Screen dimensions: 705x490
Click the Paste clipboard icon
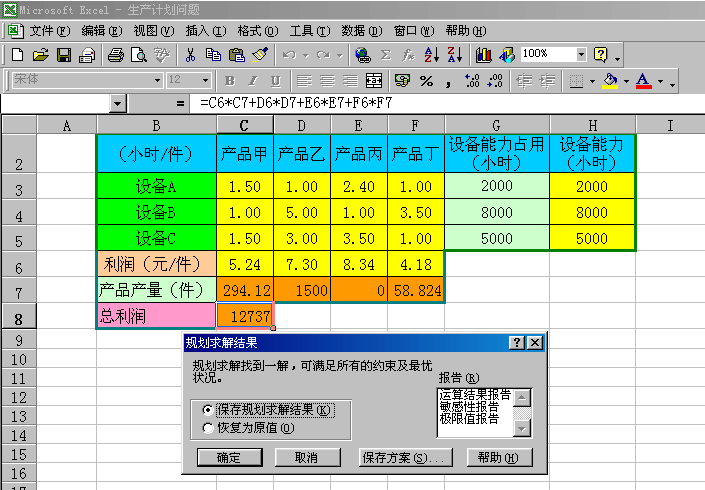click(236, 55)
